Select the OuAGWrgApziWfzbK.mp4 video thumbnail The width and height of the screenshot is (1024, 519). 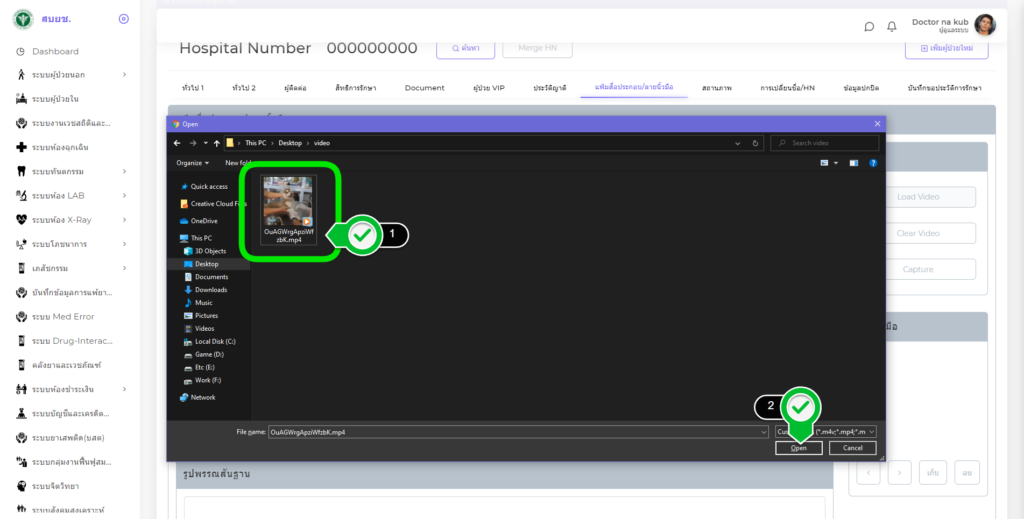289,207
